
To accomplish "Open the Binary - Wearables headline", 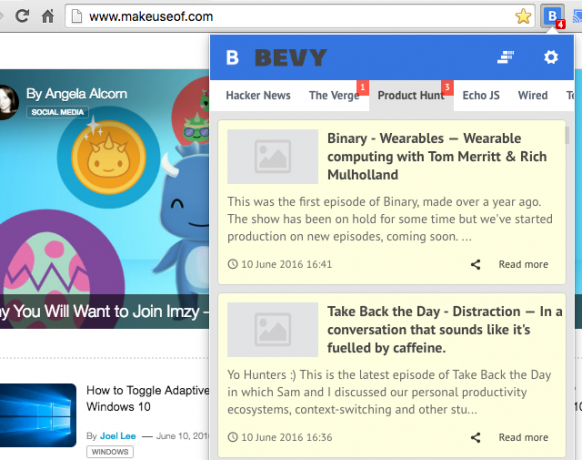I will [437, 156].
